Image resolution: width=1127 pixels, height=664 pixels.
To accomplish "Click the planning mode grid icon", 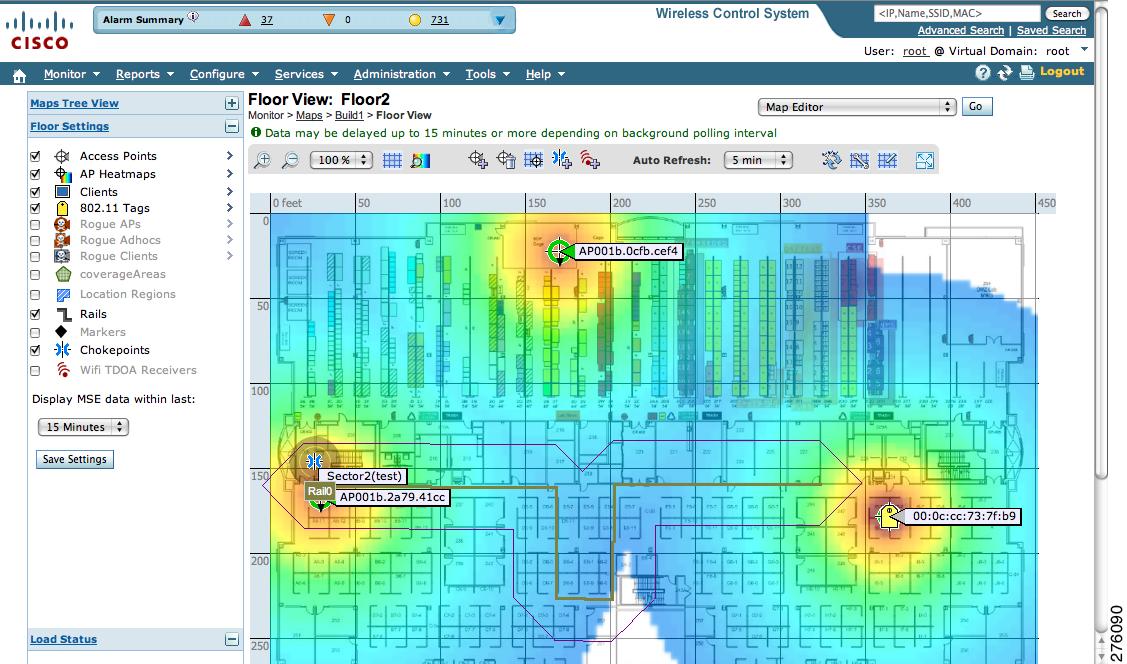I will (860, 160).
